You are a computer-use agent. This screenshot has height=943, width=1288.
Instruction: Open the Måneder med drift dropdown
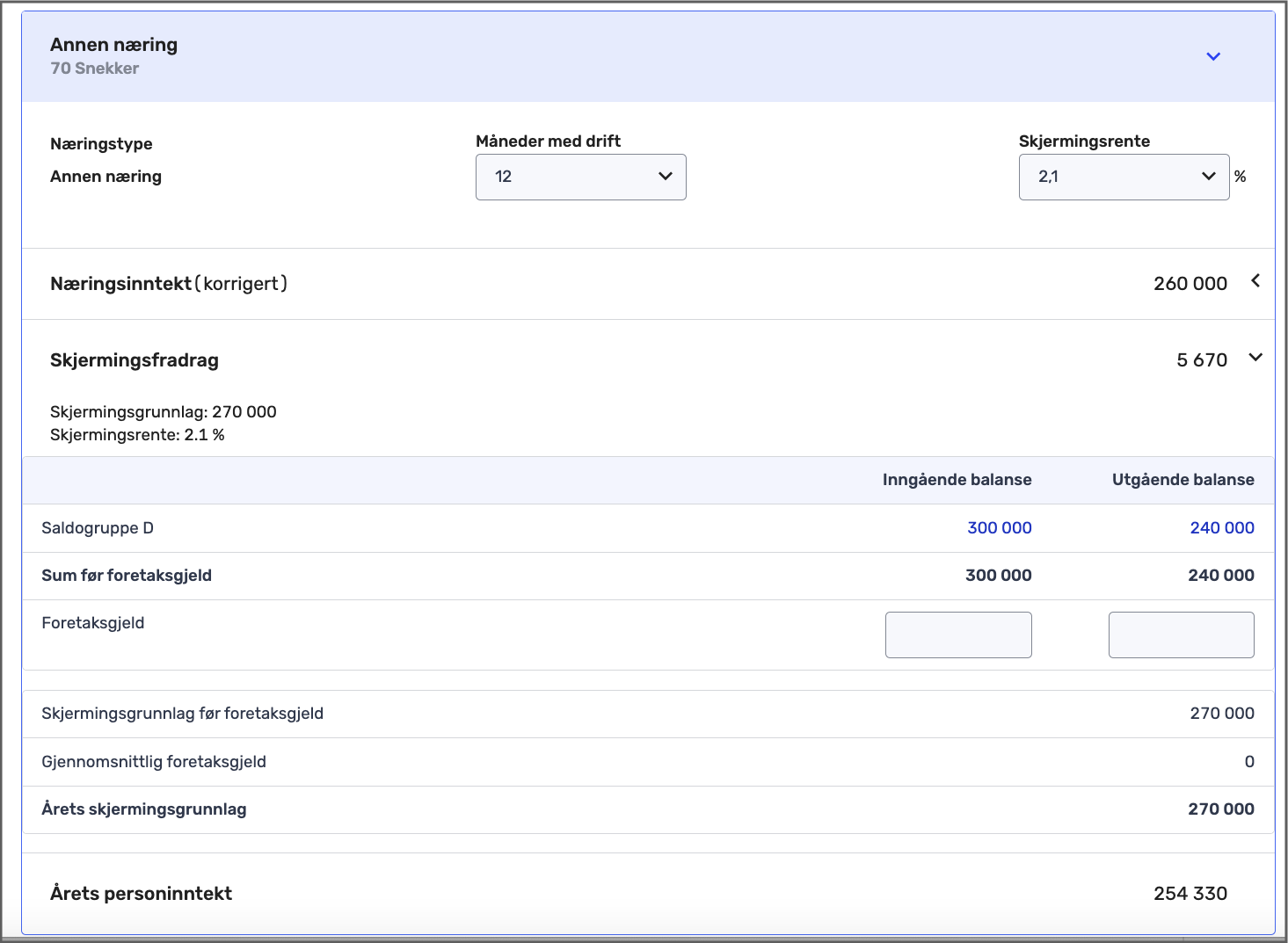point(580,177)
